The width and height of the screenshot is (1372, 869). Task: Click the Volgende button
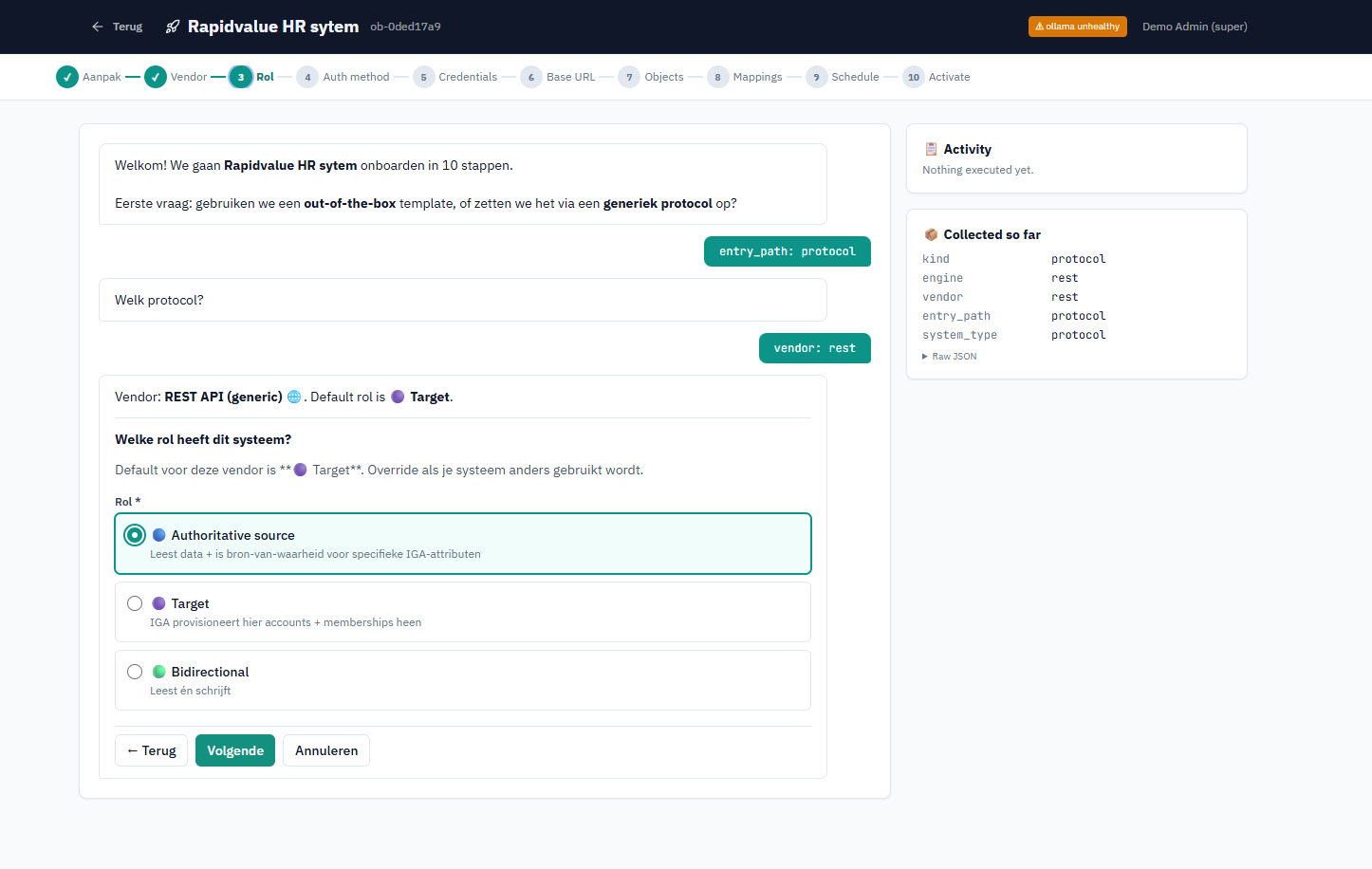pyautogui.click(x=235, y=750)
